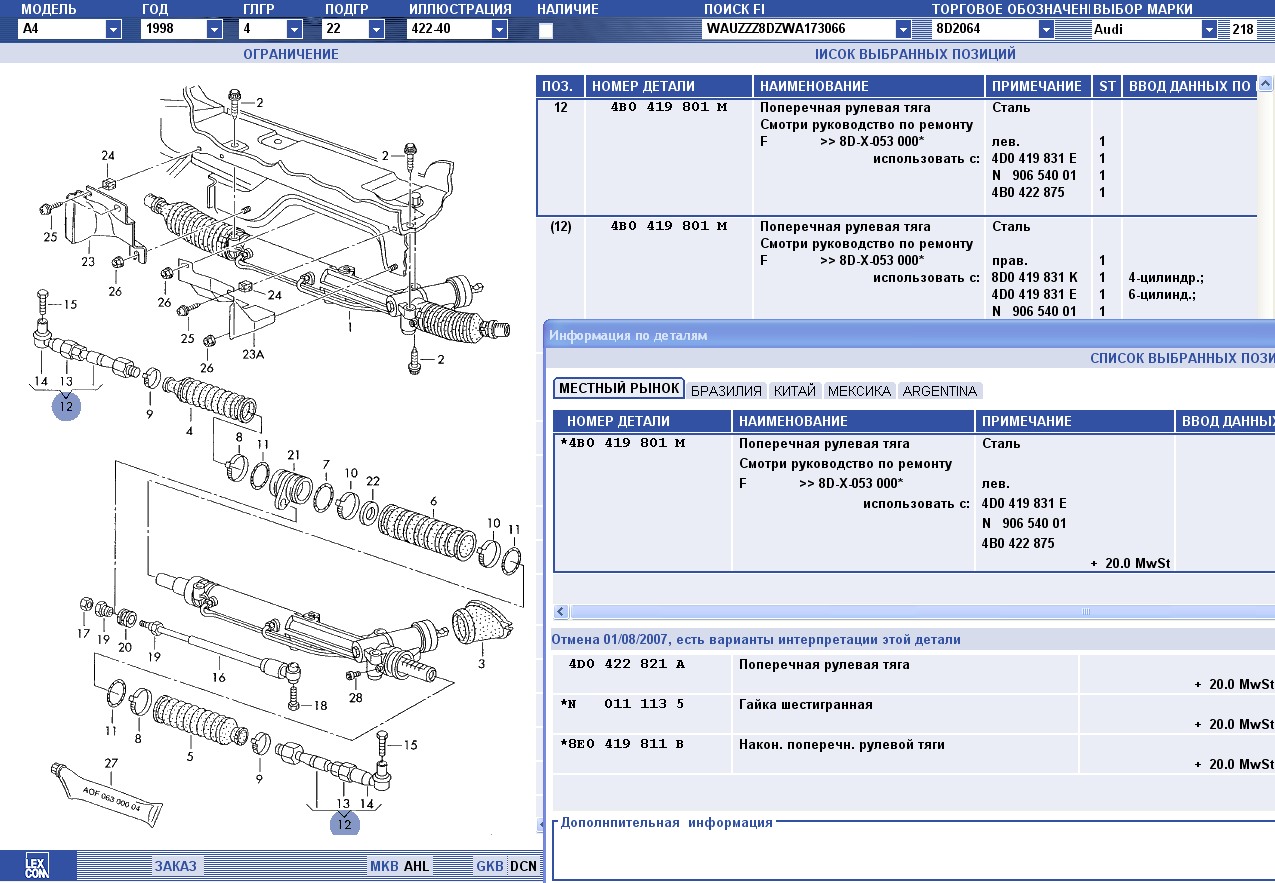
Task: Expand the ПОДГР dropdown showing 22
Action: 376,29
